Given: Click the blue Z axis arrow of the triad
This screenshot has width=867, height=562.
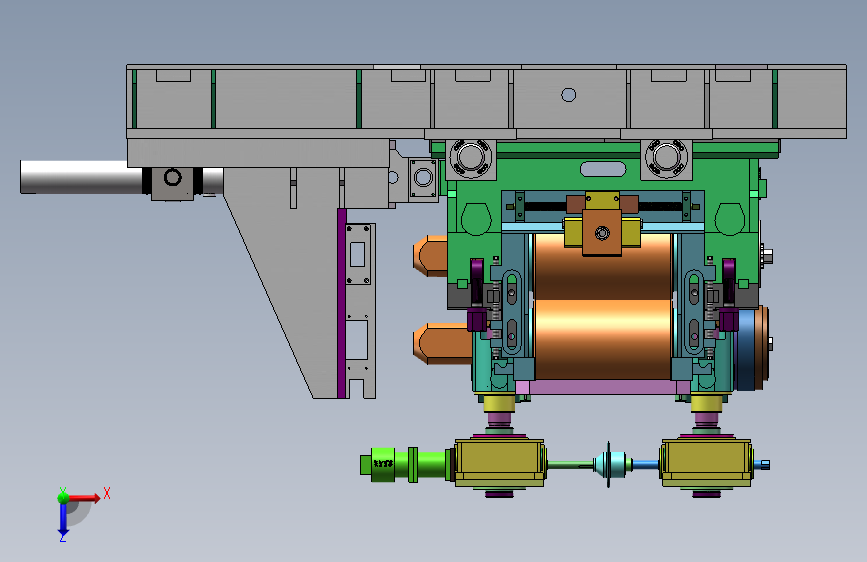Looking at the screenshot, I should 63,520.
